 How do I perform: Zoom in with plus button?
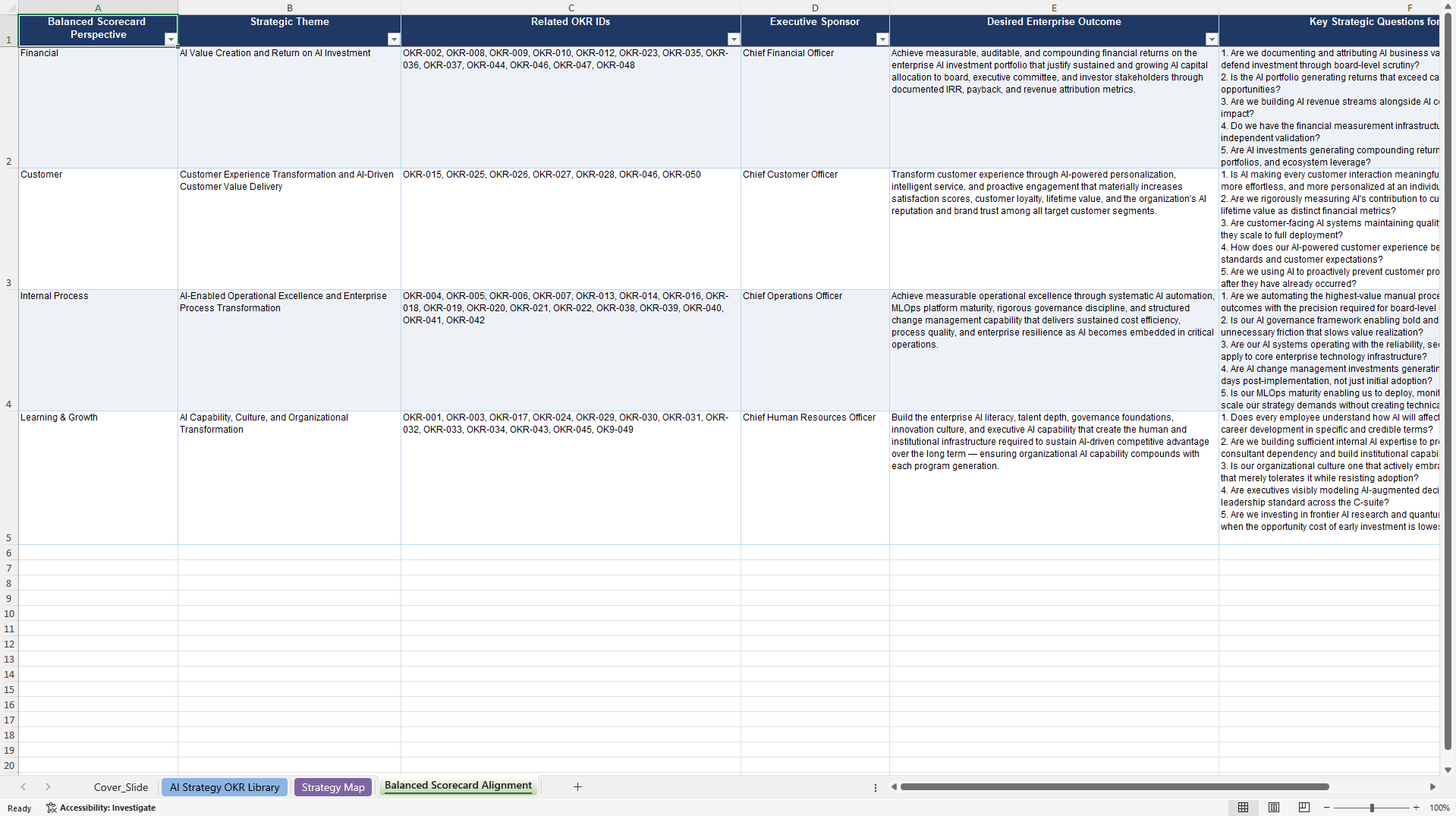pos(1416,808)
